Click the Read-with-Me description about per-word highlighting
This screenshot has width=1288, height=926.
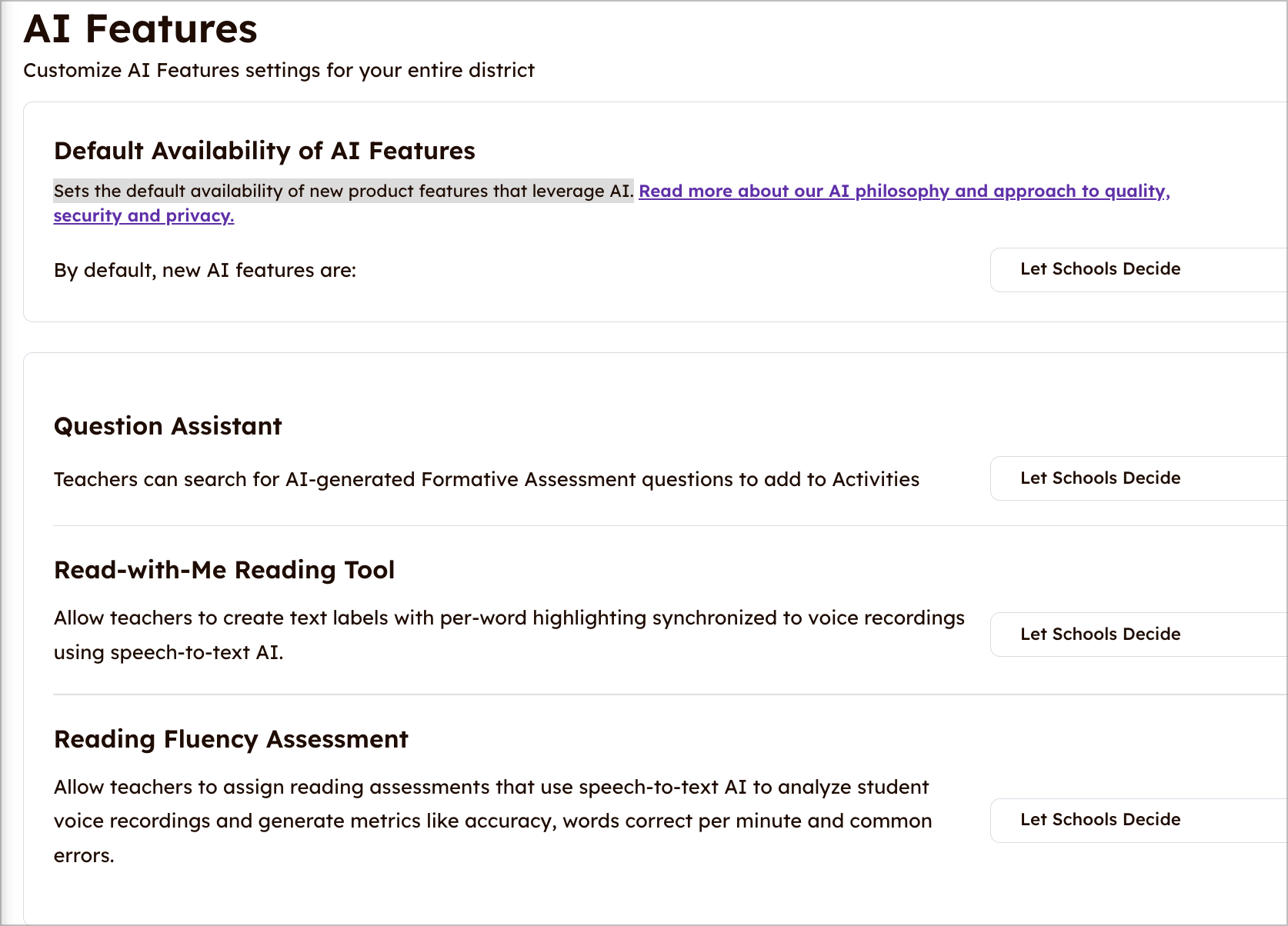pos(509,618)
